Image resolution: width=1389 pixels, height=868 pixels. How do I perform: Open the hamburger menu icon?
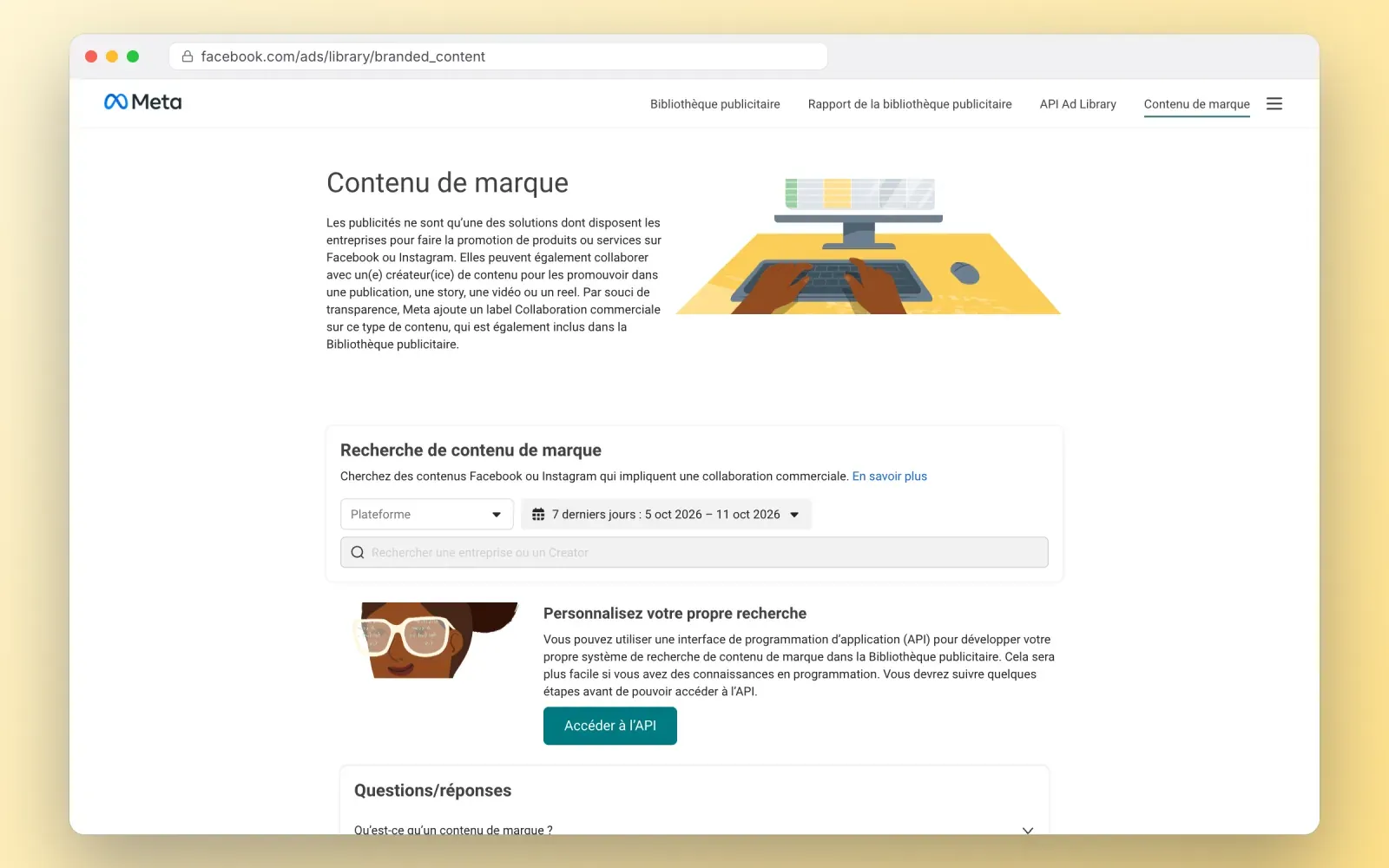click(1274, 104)
